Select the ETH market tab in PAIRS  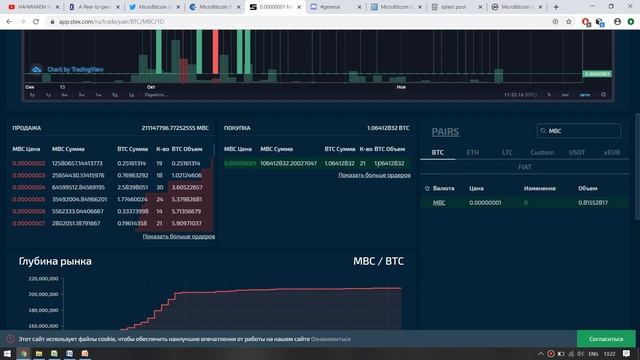pyautogui.click(x=473, y=153)
